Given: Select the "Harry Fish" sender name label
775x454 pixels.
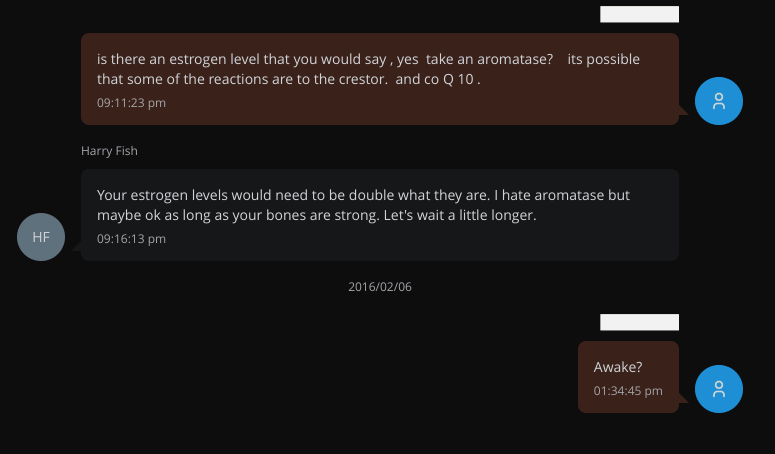Looking at the screenshot, I should (109, 151).
